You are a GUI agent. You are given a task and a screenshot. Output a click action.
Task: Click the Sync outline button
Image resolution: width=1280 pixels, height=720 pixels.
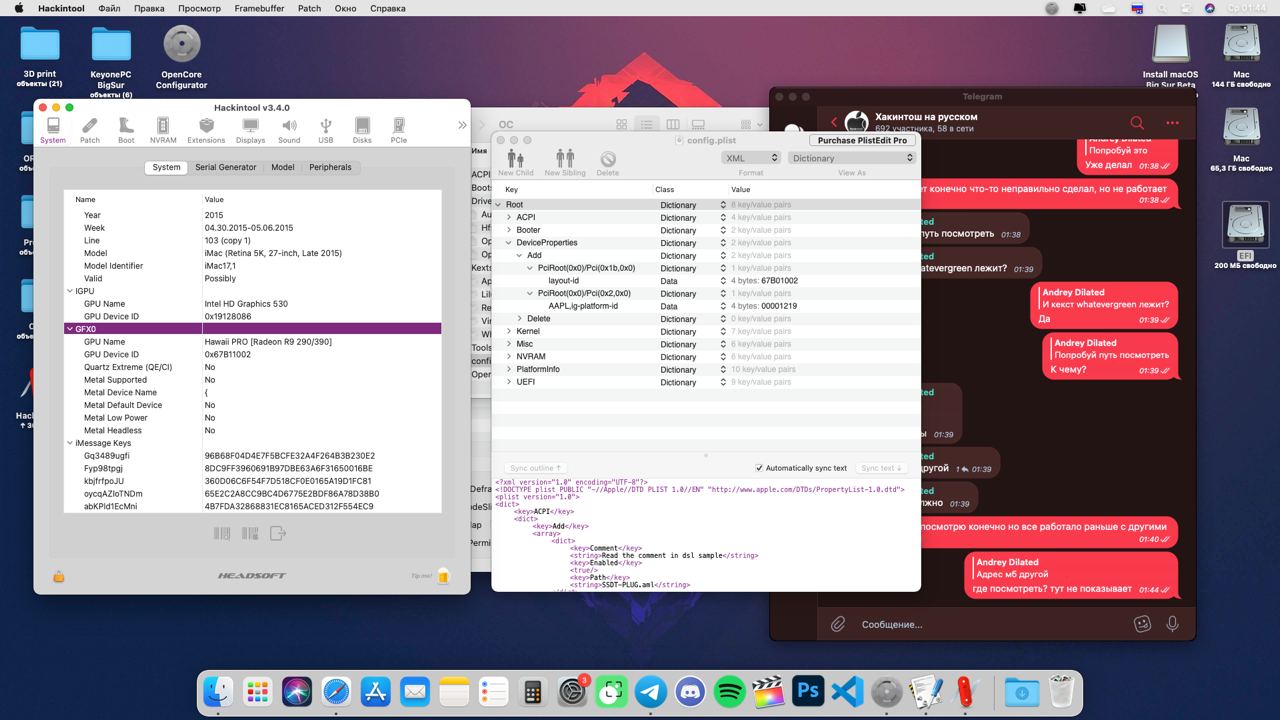535,468
